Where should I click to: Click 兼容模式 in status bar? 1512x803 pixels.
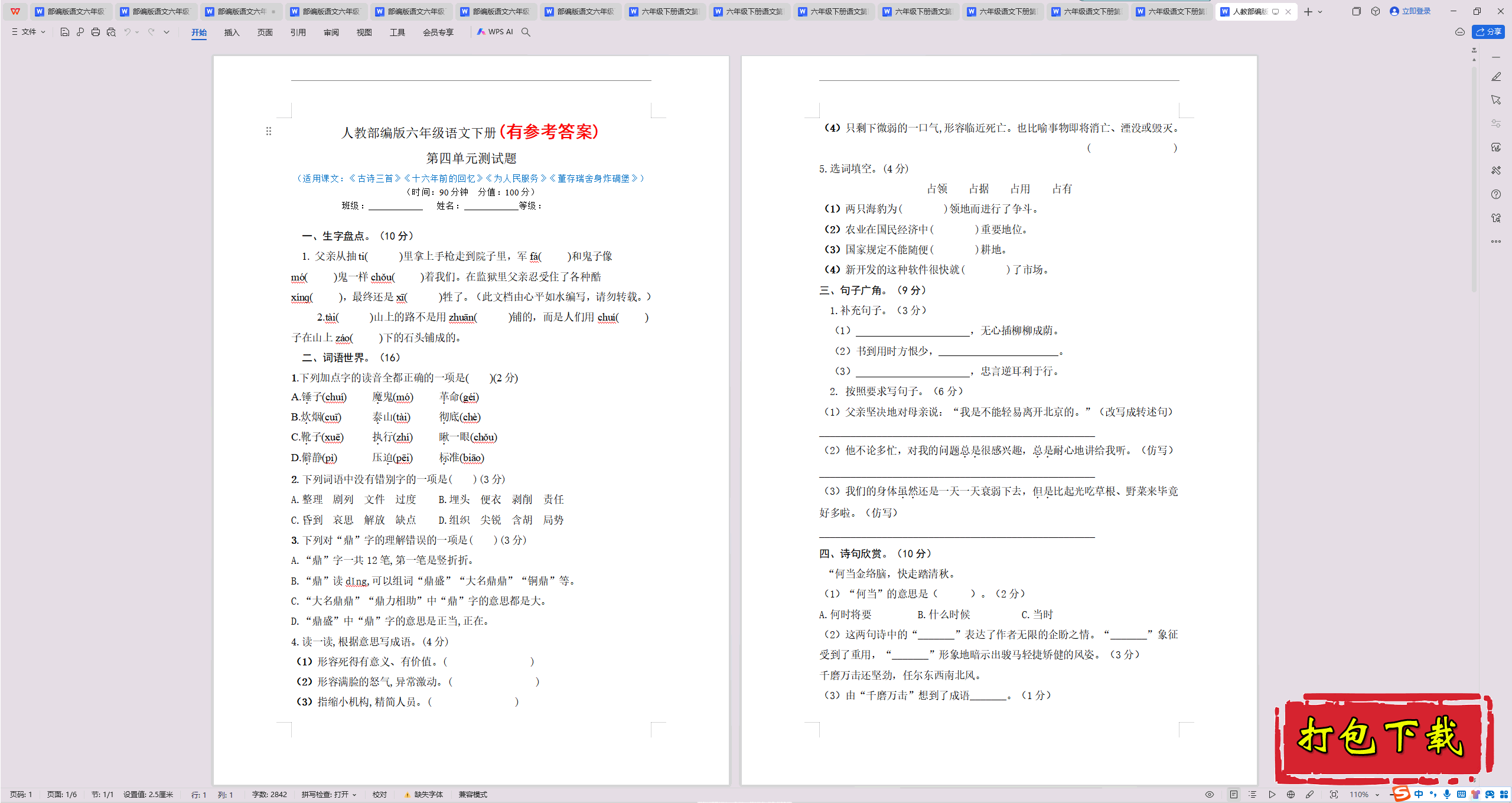tap(472, 794)
